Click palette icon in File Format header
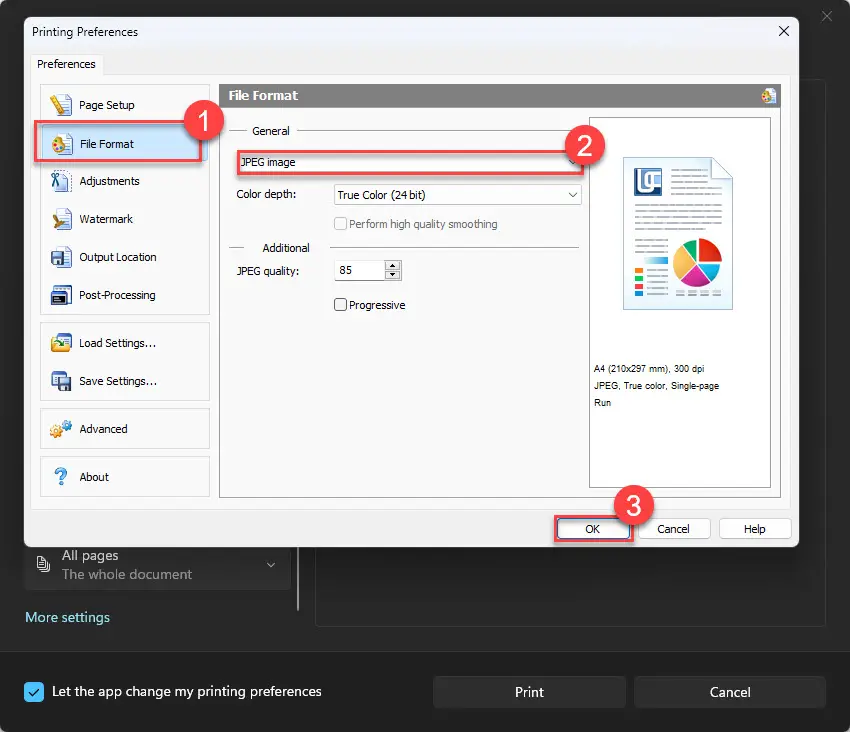The image size is (850, 732). coord(768,95)
